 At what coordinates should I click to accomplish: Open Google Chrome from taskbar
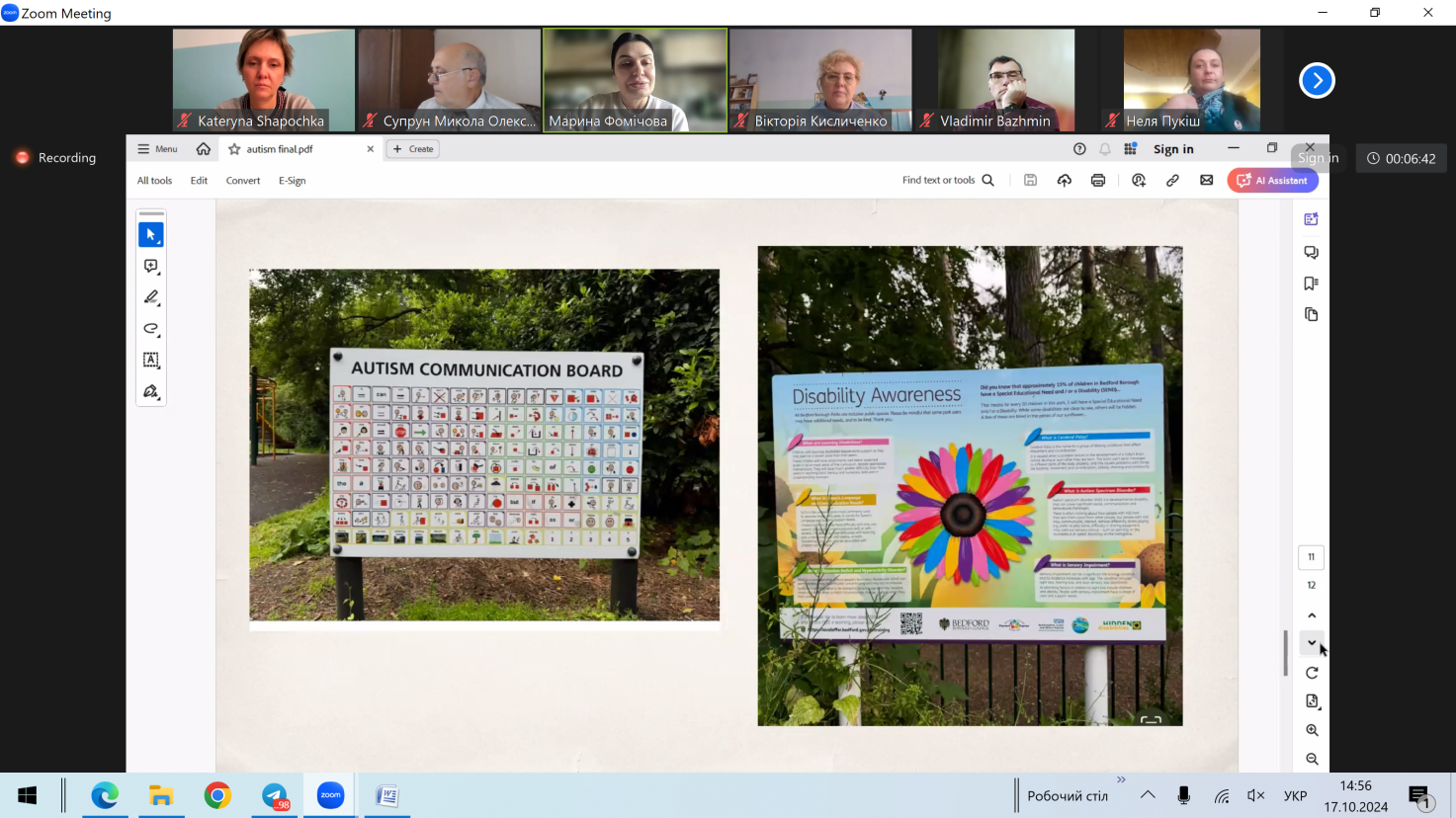(x=217, y=795)
